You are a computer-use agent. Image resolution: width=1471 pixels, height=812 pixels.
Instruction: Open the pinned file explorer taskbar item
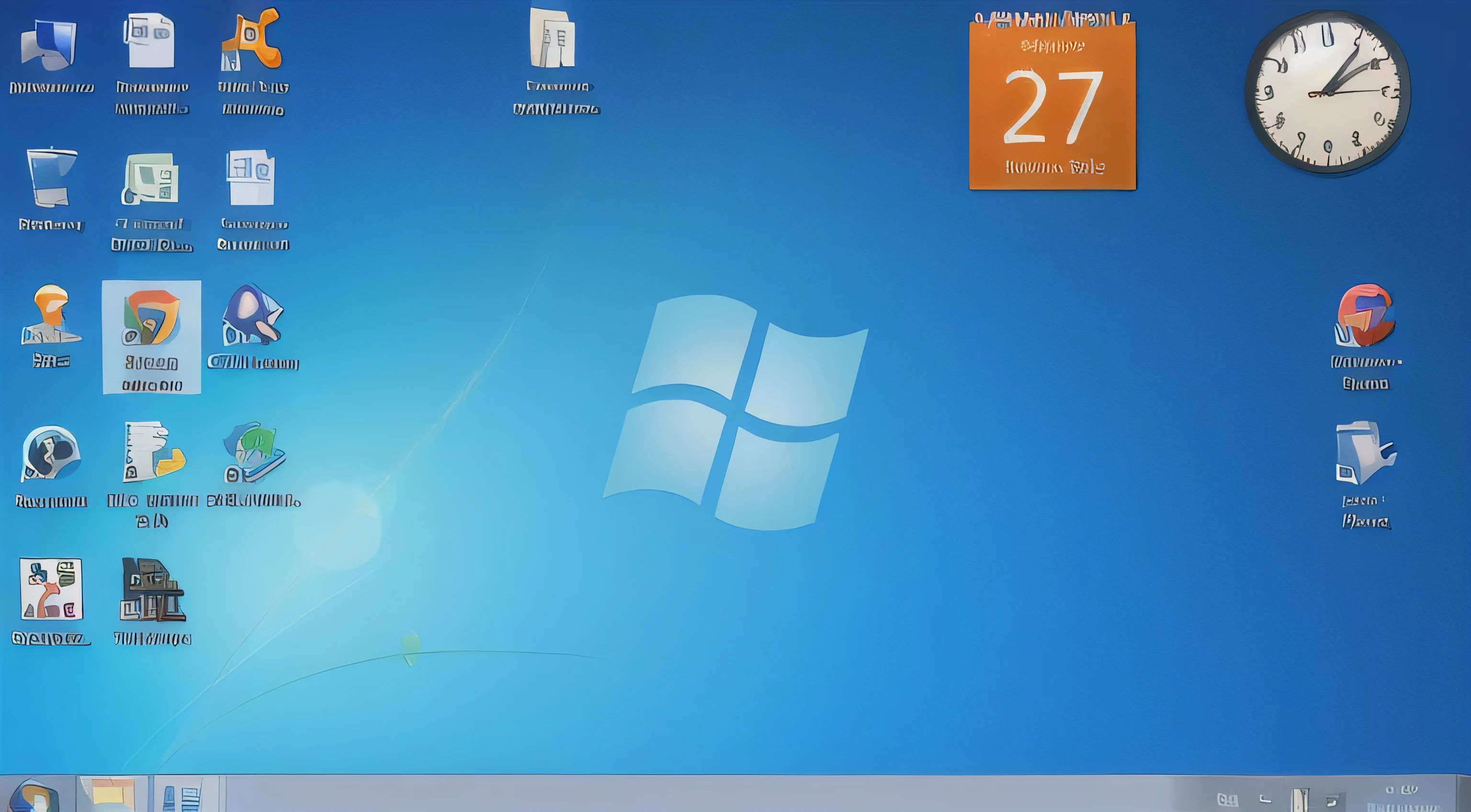[x=113, y=795]
